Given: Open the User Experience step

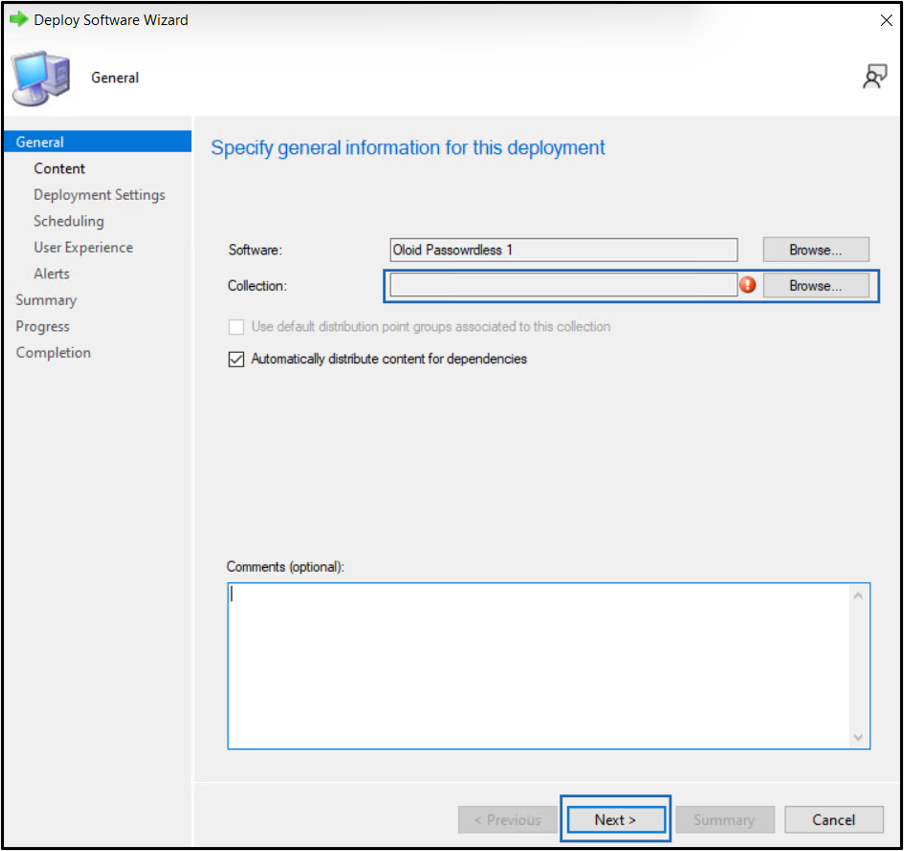Looking at the screenshot, I should 83,247.
